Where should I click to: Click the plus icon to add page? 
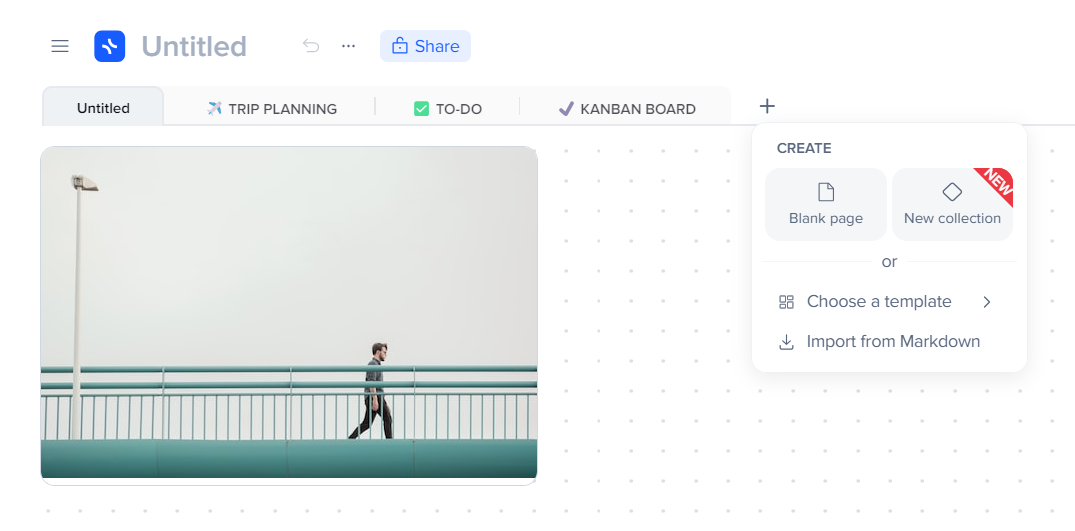point(767,106)
